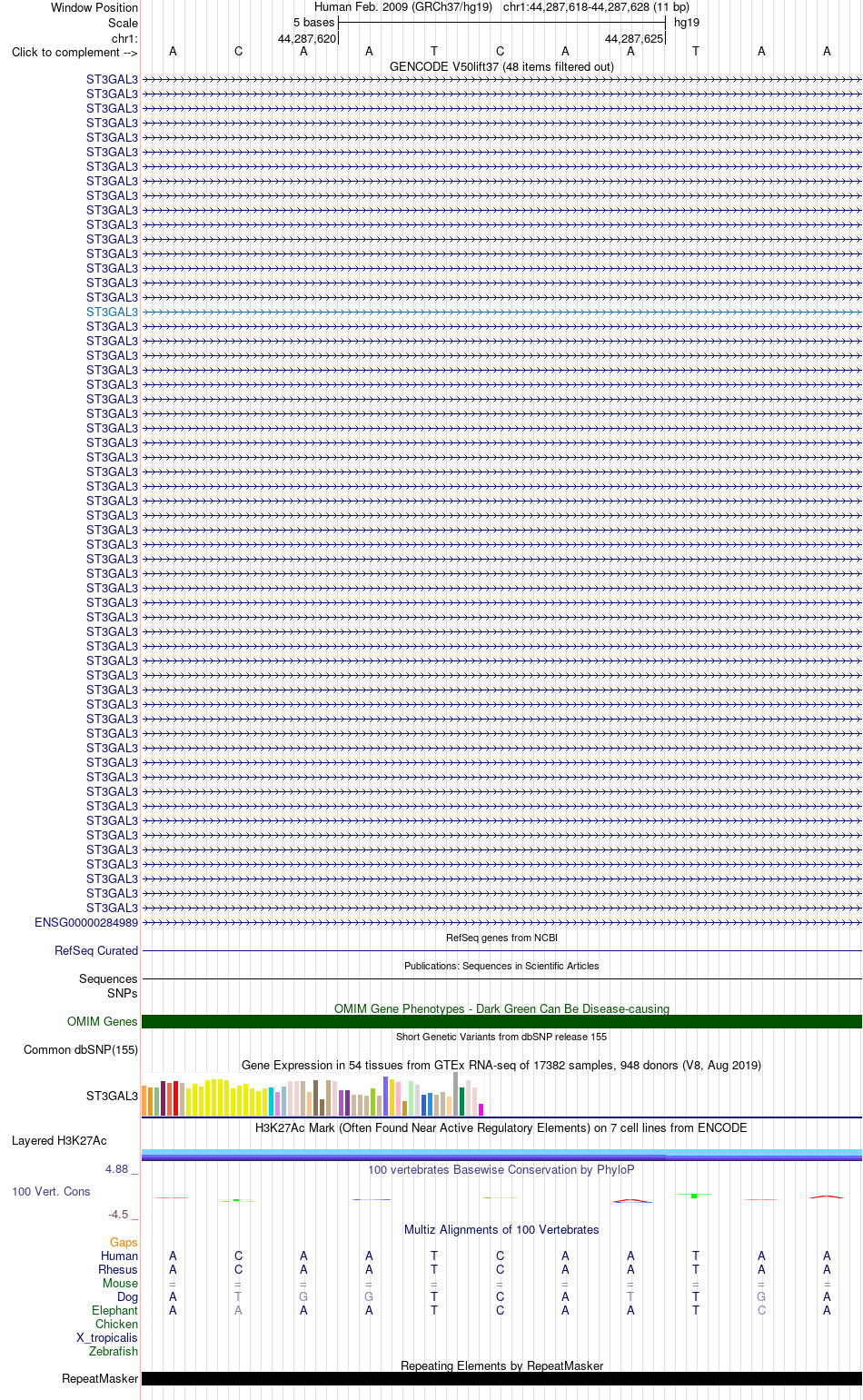Click the "Elephant" alignment row label
The width and height of the screenshot is (863, 1400).
click(x=114, y=1310)
